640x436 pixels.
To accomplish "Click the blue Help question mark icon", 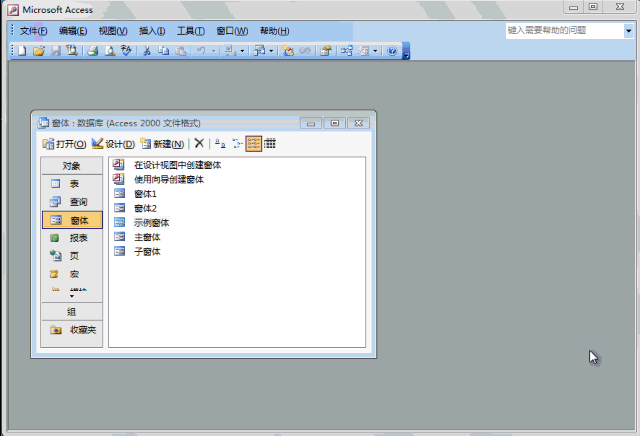I will 392,51.
